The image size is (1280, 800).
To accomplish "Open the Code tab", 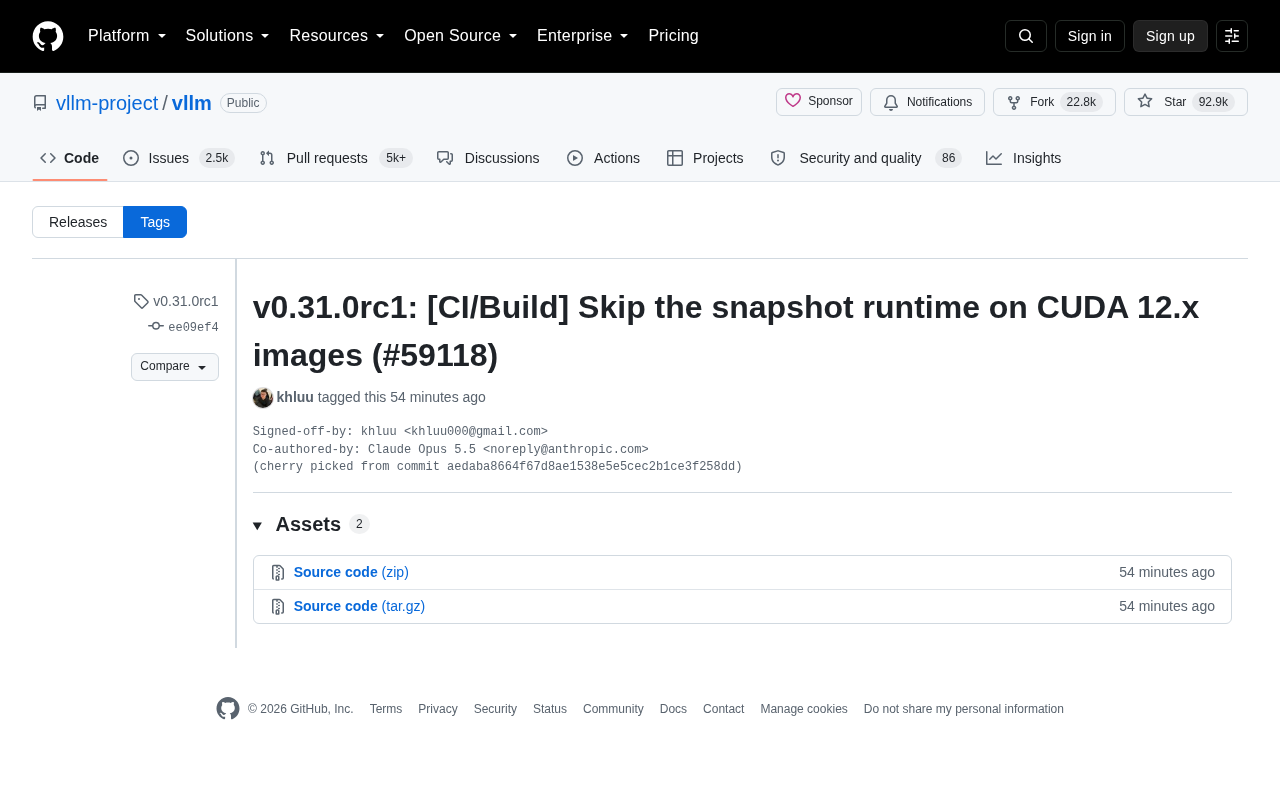I will tap(70, 158).
